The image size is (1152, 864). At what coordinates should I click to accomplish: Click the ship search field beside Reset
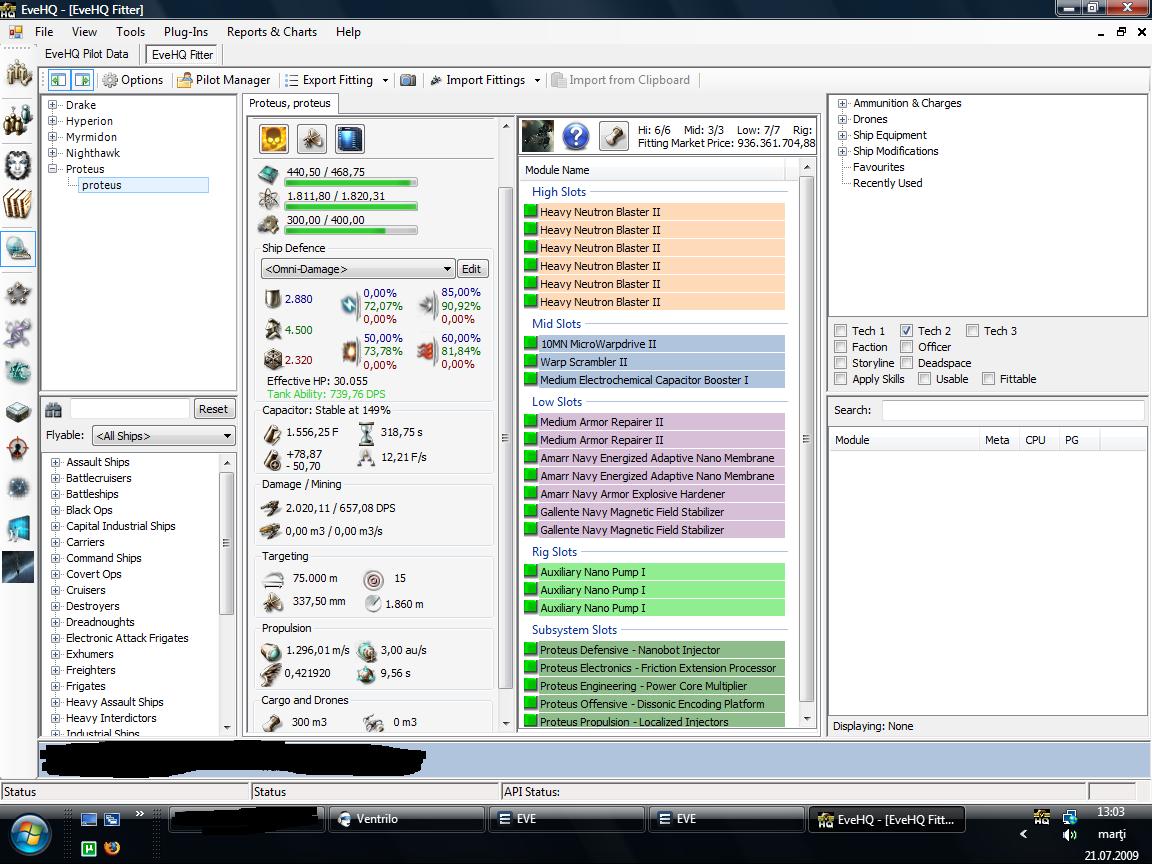(130, 409)
